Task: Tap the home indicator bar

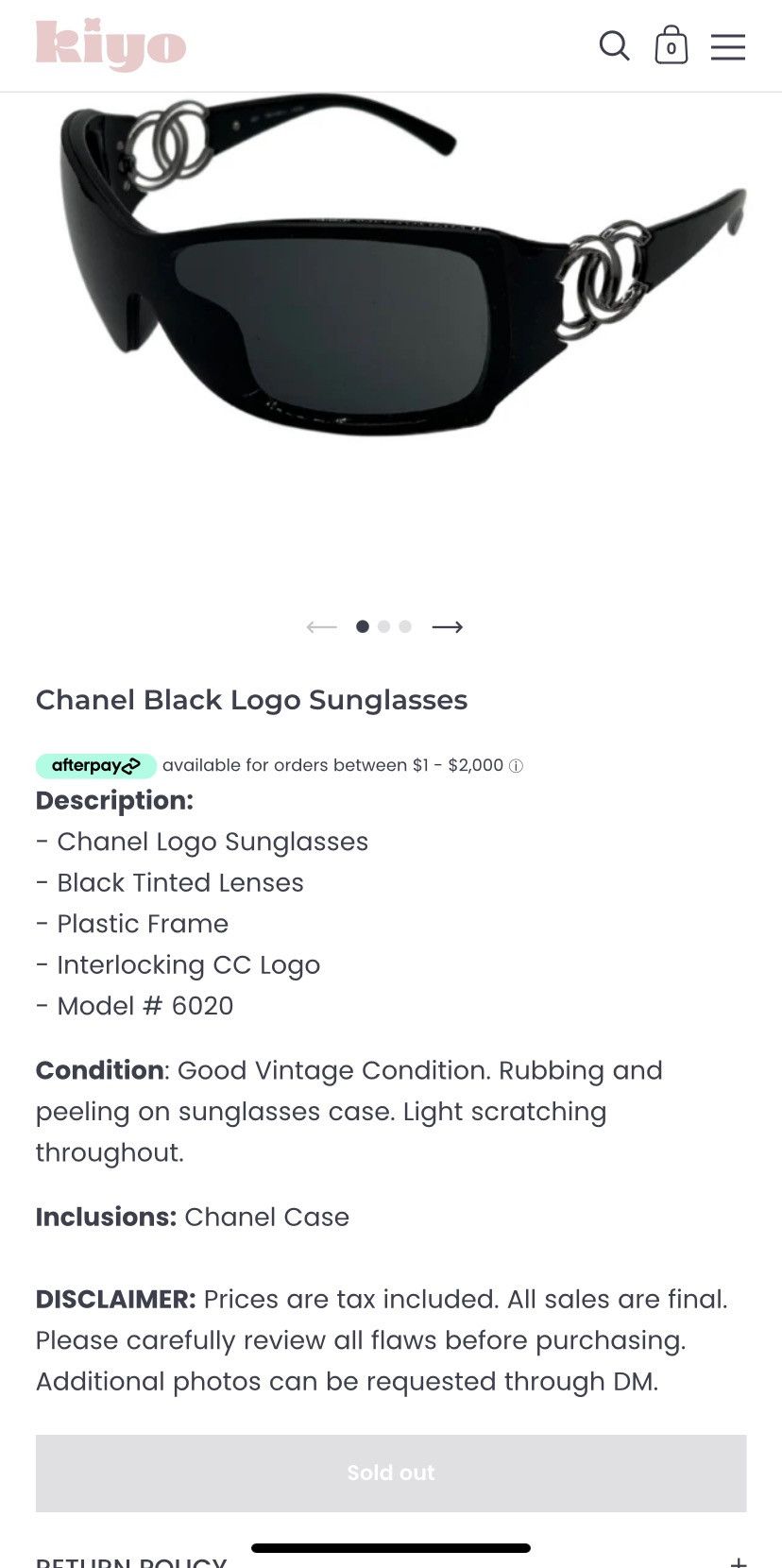Action: pos(391,1548)
